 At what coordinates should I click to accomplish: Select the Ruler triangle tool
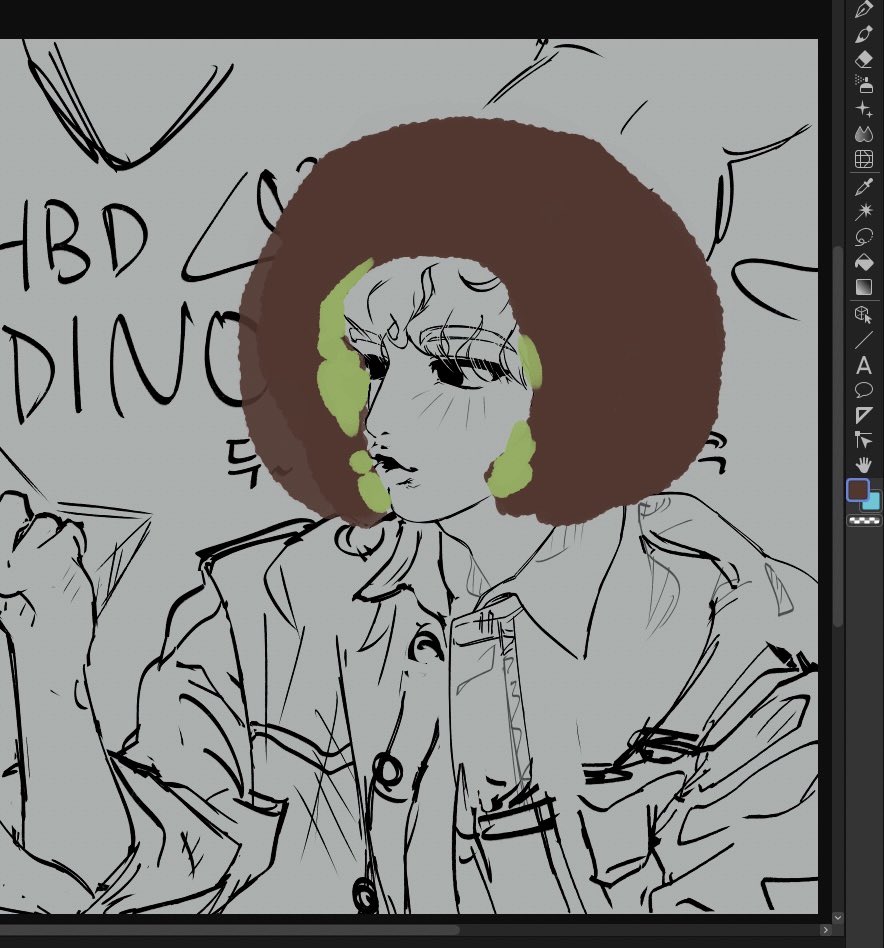coord(864,415)
